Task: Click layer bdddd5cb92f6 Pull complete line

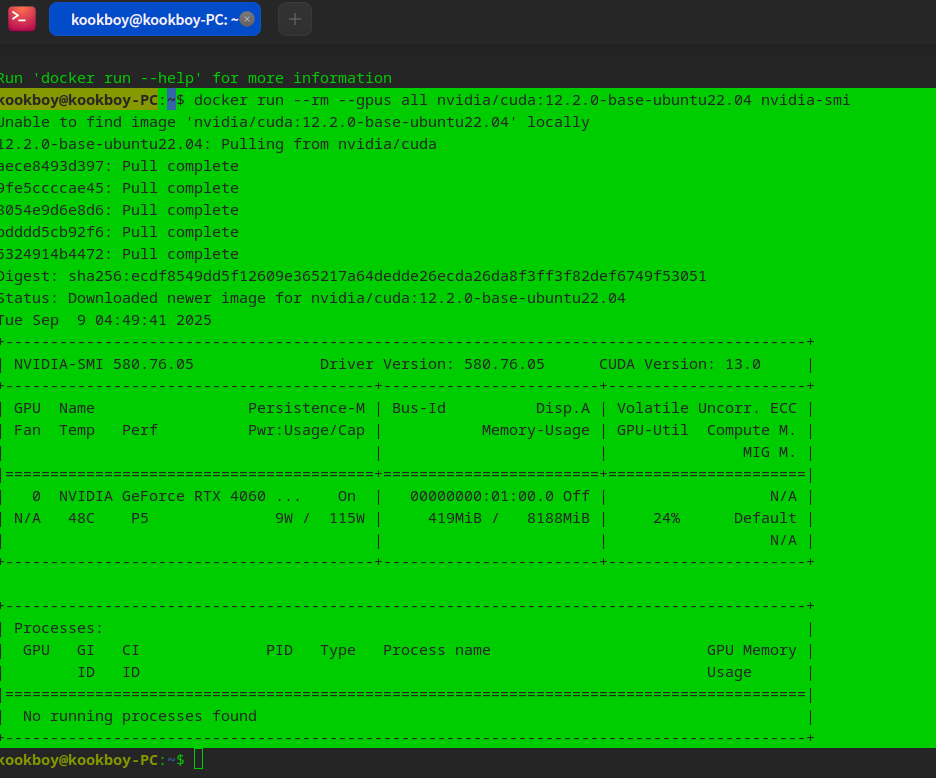Action: [x=119, y=232]
